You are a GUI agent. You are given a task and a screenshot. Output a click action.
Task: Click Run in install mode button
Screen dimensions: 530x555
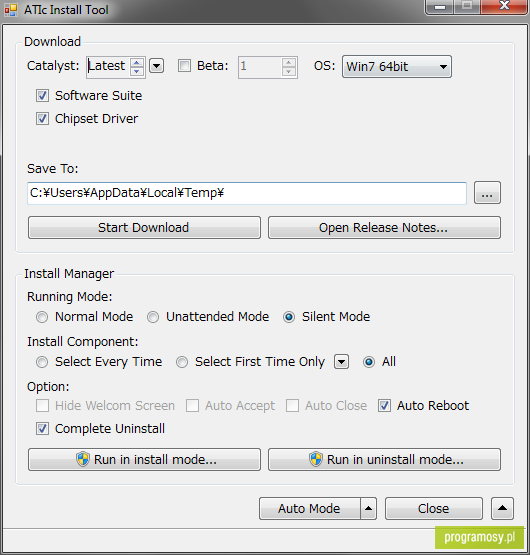click(x=144, y=459)
